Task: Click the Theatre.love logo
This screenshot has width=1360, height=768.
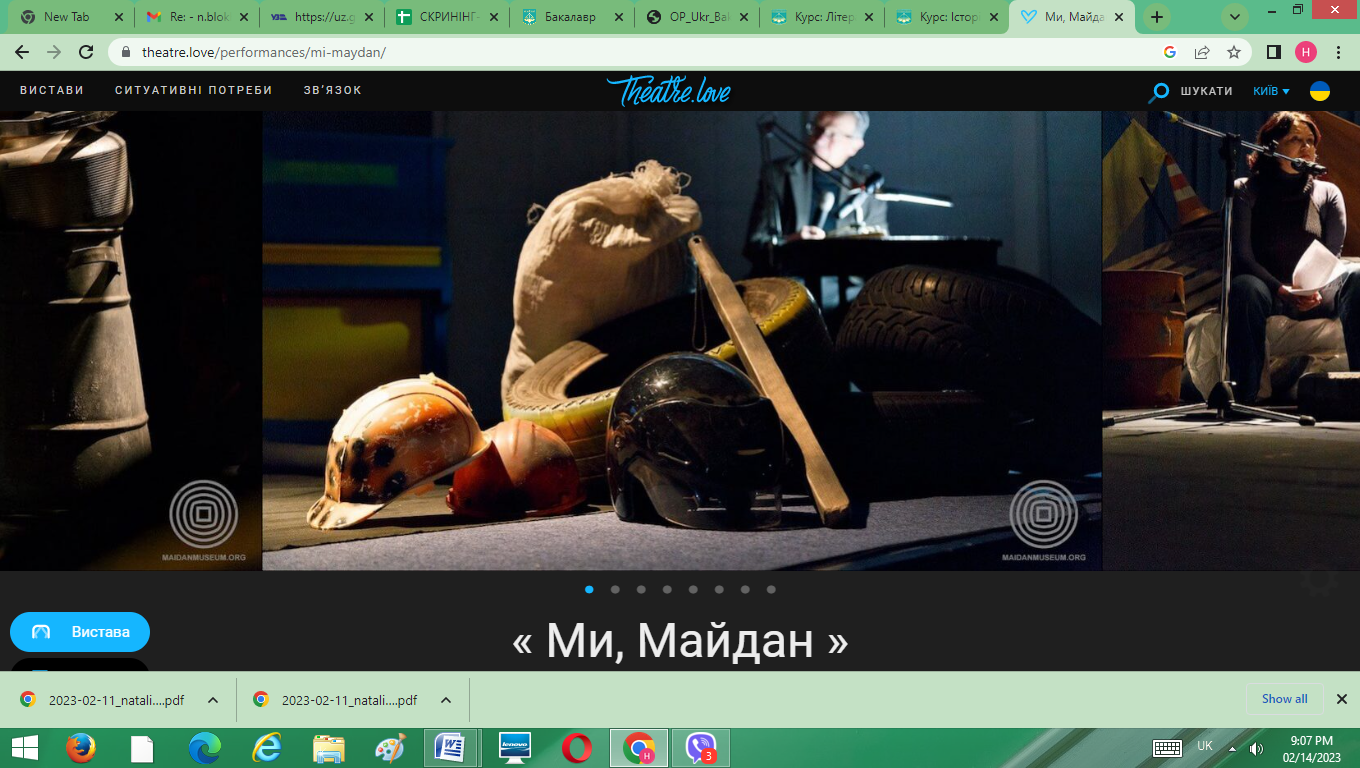Action: 668,91
